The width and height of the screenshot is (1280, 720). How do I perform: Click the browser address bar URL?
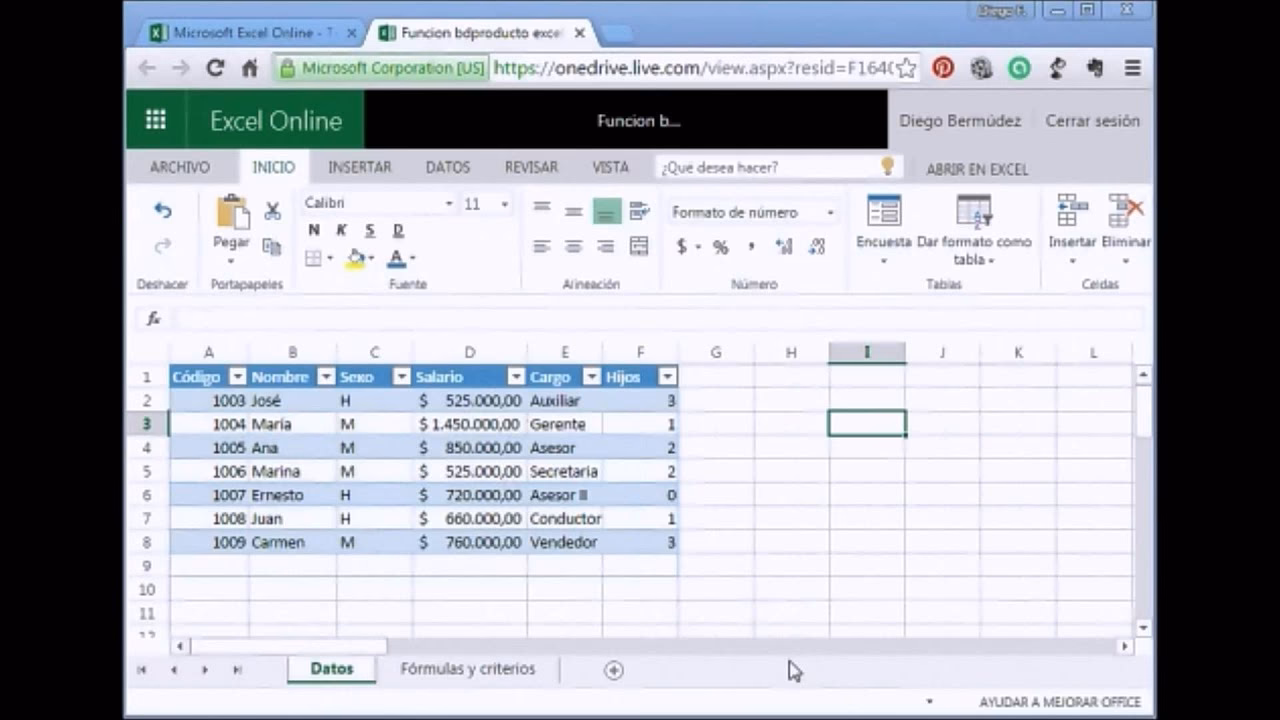coord(691,68)
